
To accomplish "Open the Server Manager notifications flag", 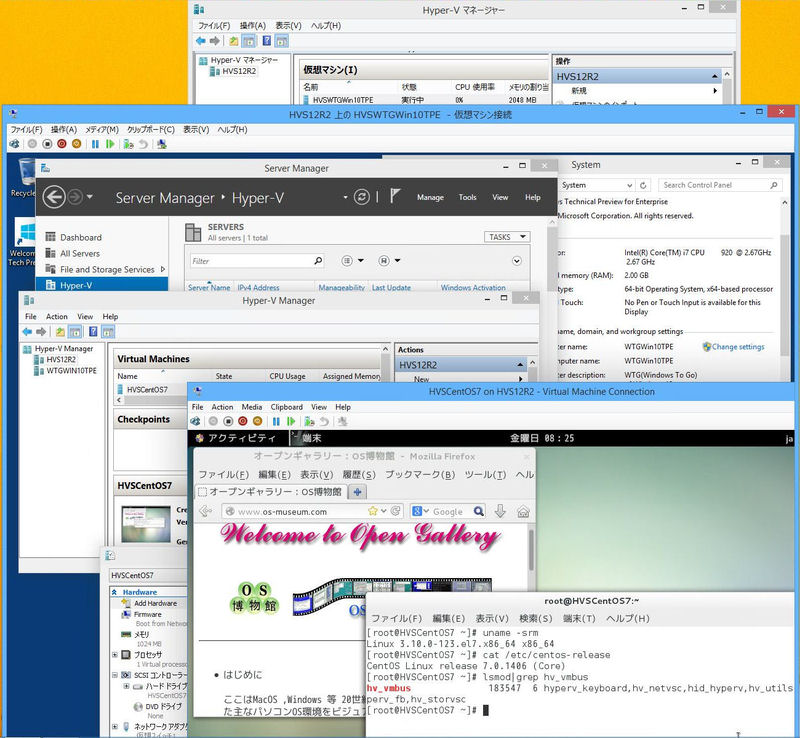I will [395, 196].
